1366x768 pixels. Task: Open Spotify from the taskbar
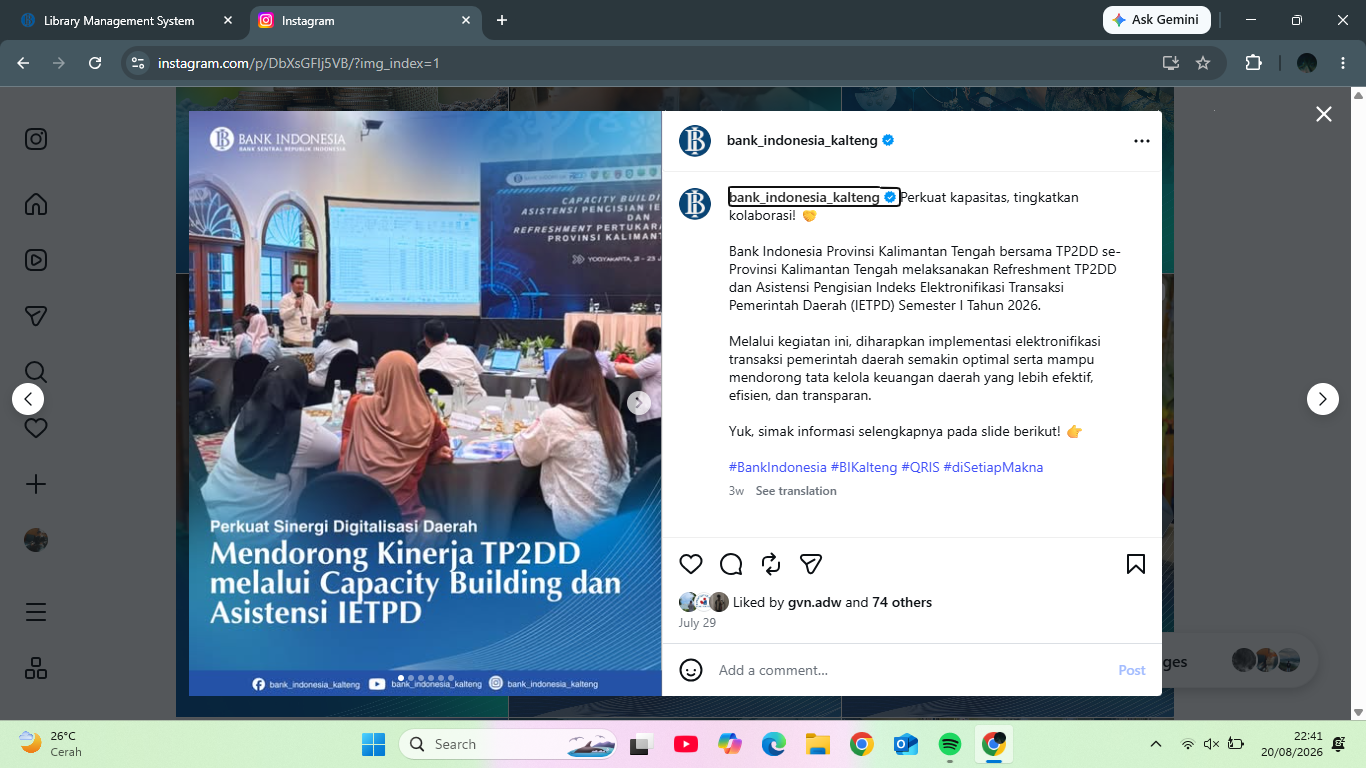tap(950, 744)
